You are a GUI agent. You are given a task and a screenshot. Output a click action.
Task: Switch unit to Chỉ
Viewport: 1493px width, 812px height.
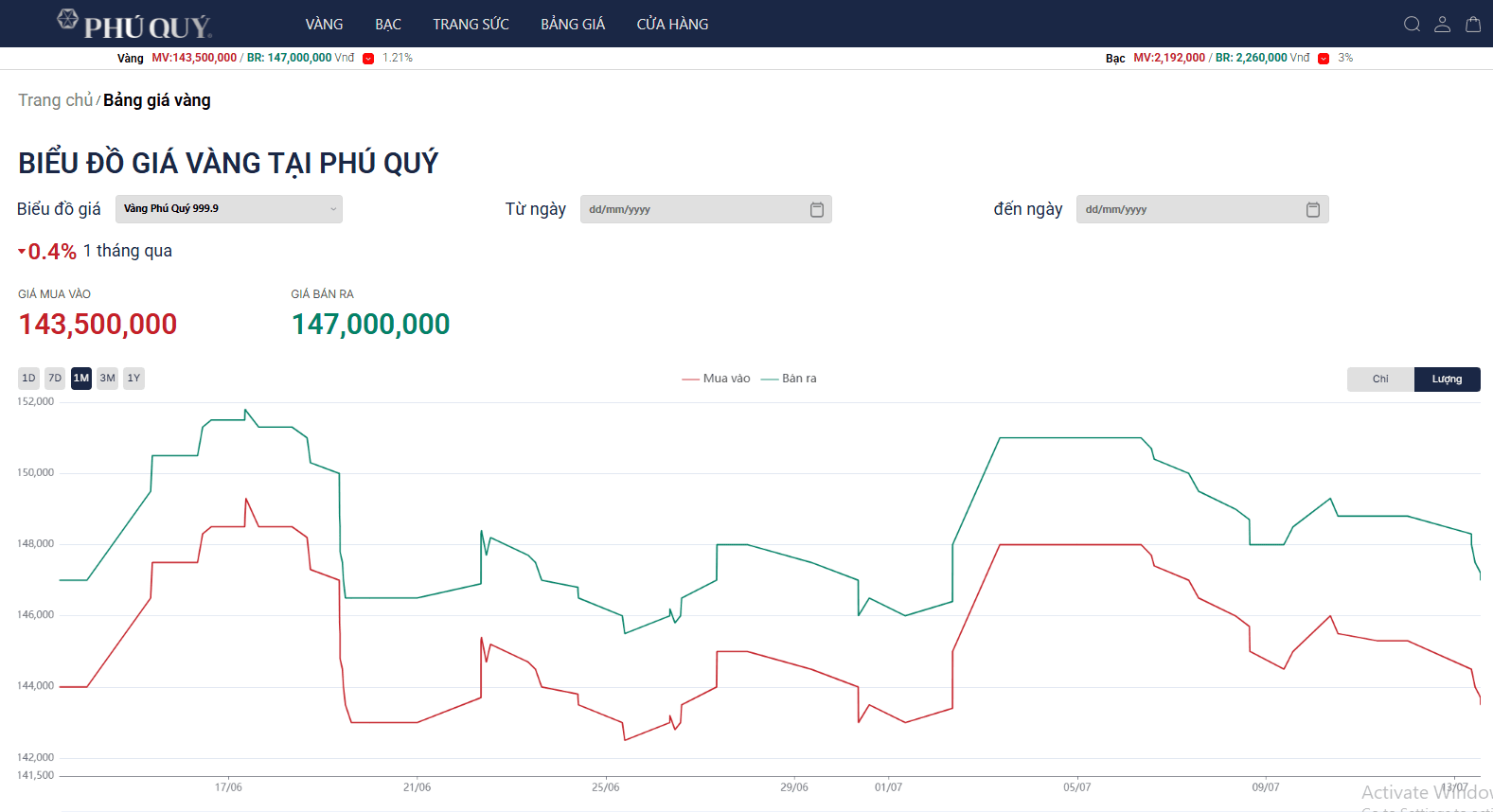click(x=1380, y=380)
